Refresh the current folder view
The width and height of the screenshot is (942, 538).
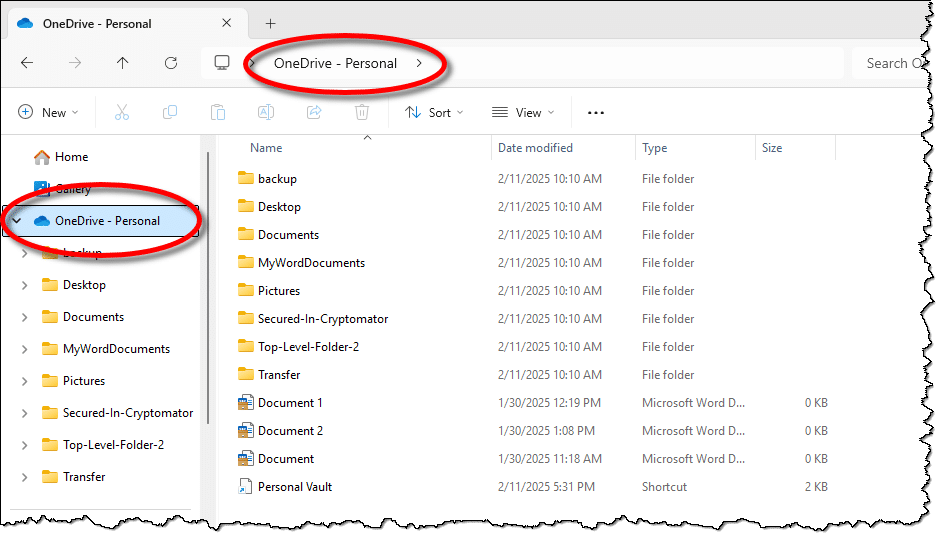pyautogui.click(x=171, y=63)
